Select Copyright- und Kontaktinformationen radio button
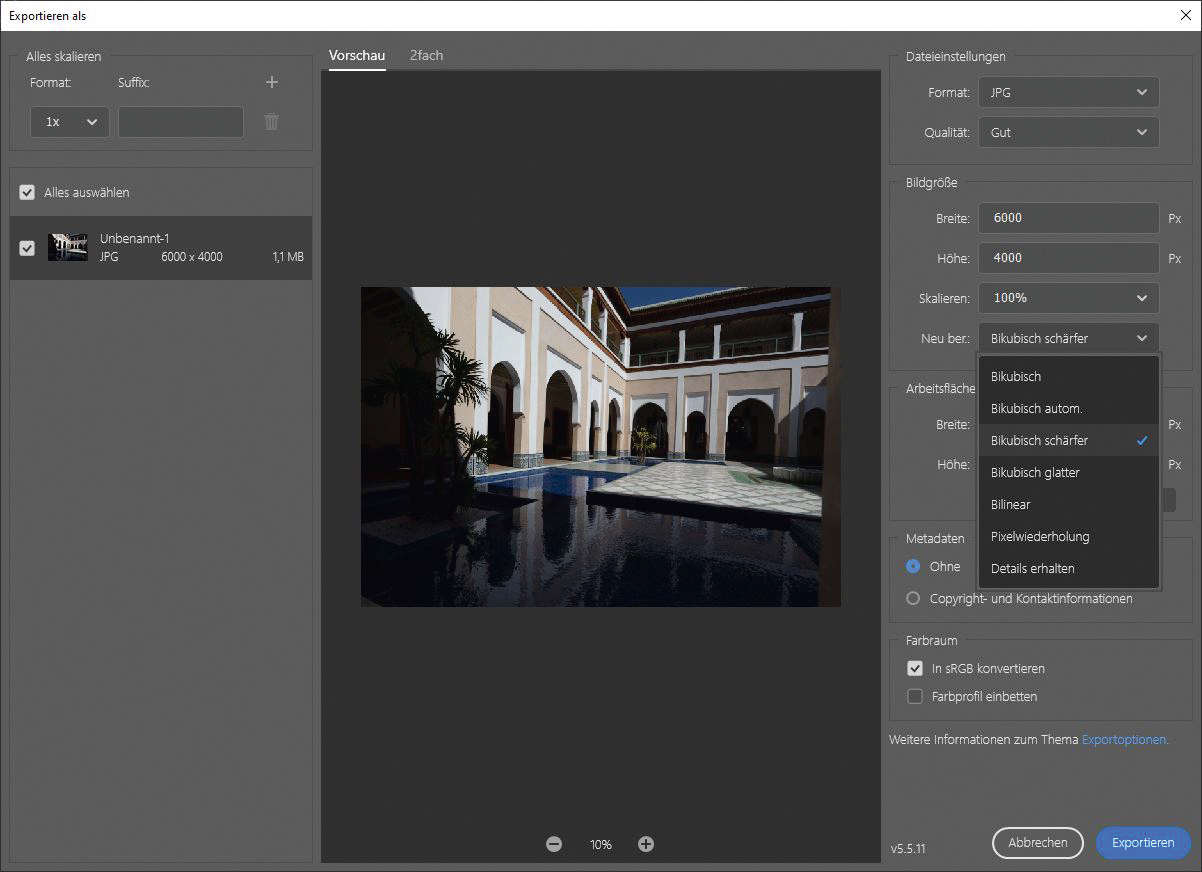 (x=913, y=598)
